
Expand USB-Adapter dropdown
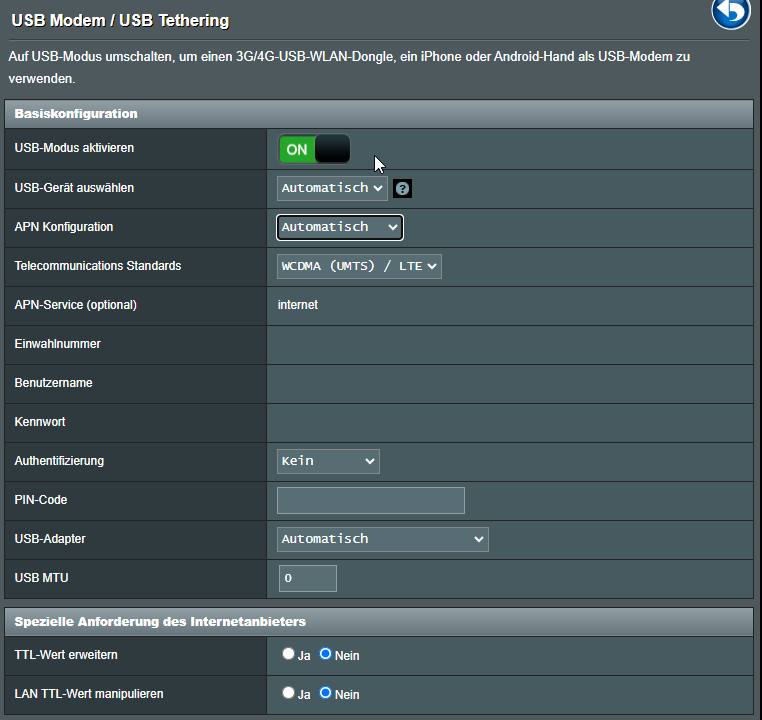click(382, 539)
